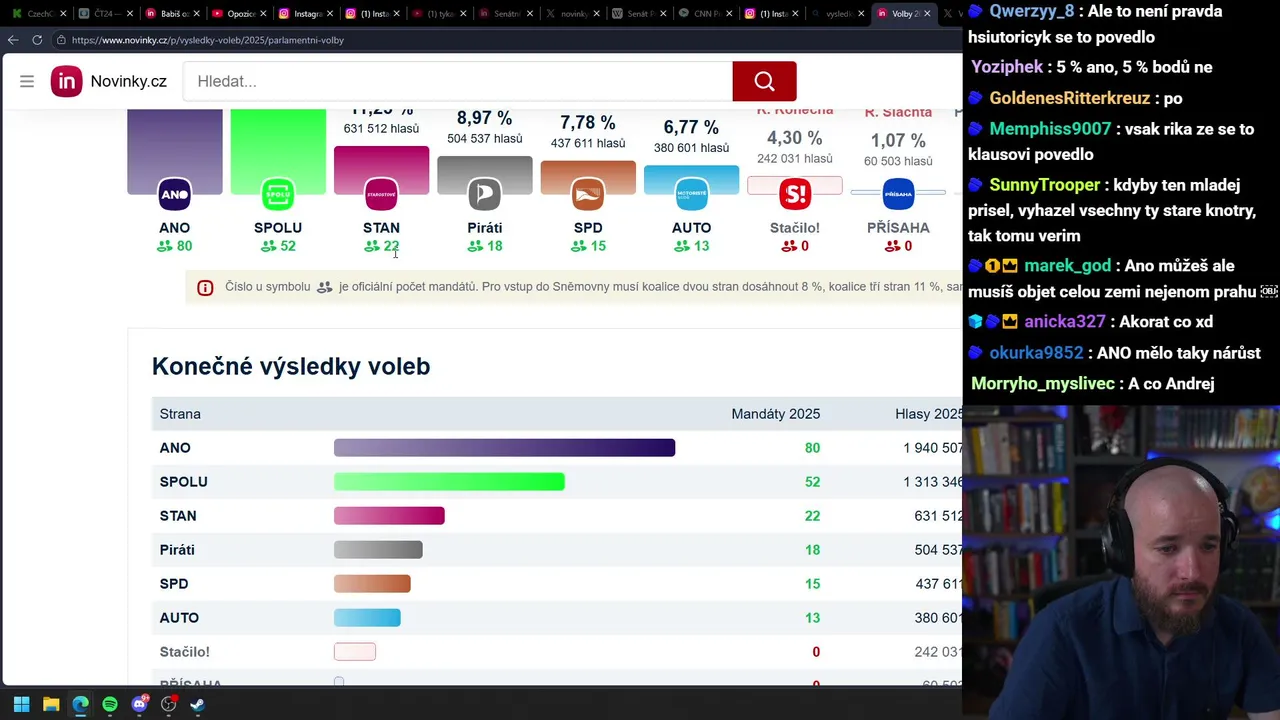Open File Explorer from taskbar
1280x720 pixels.
pyautogui.click(x=51, y=704)
